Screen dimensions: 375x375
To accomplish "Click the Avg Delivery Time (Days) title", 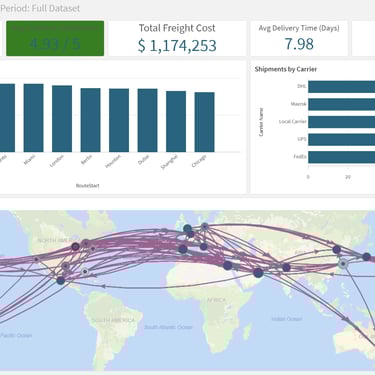I will pos(299,28).
